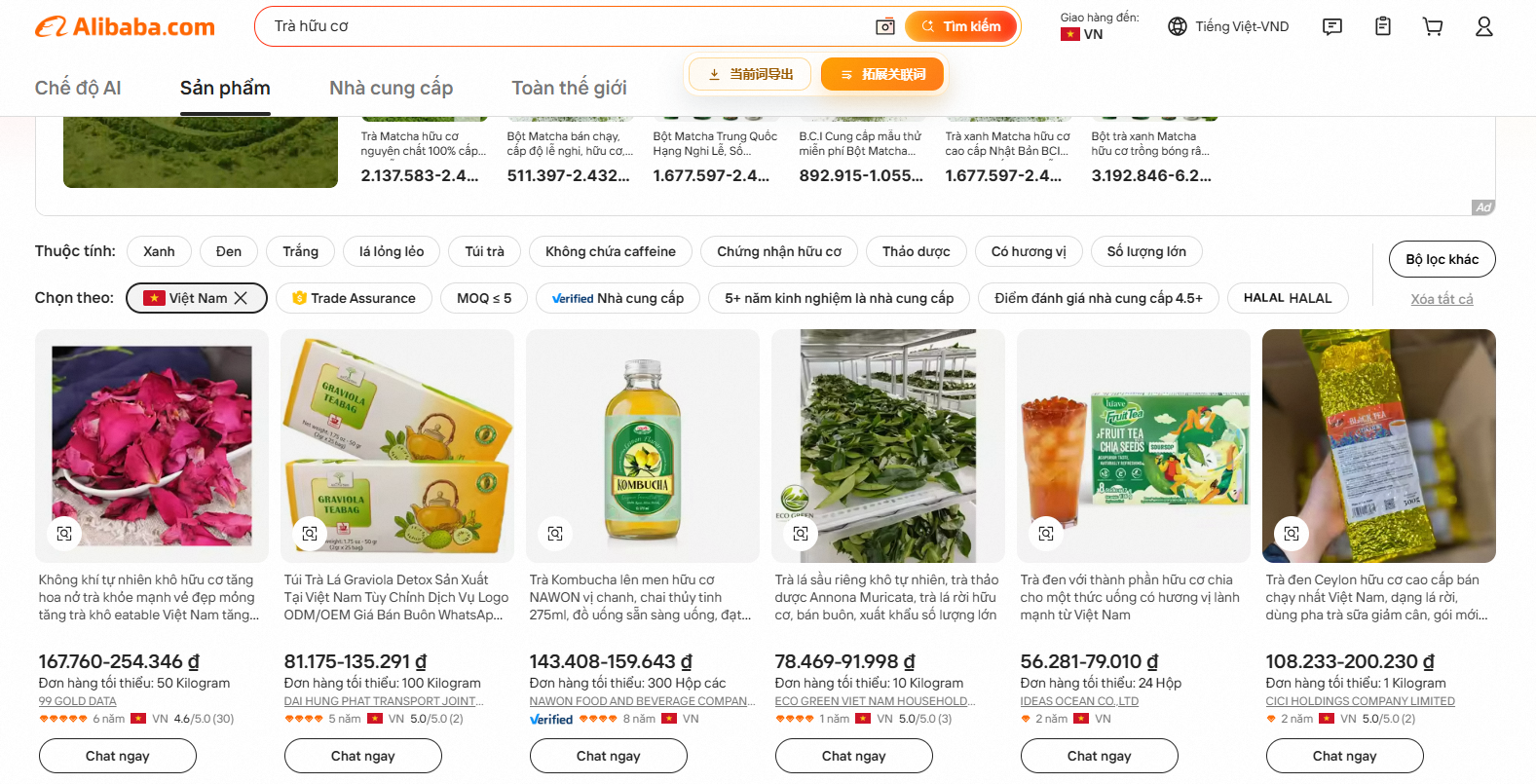The width and height of the screenshot is (1536, 784).
Task: Click the Trà hữu cơ search field
Action: point(565,26)
